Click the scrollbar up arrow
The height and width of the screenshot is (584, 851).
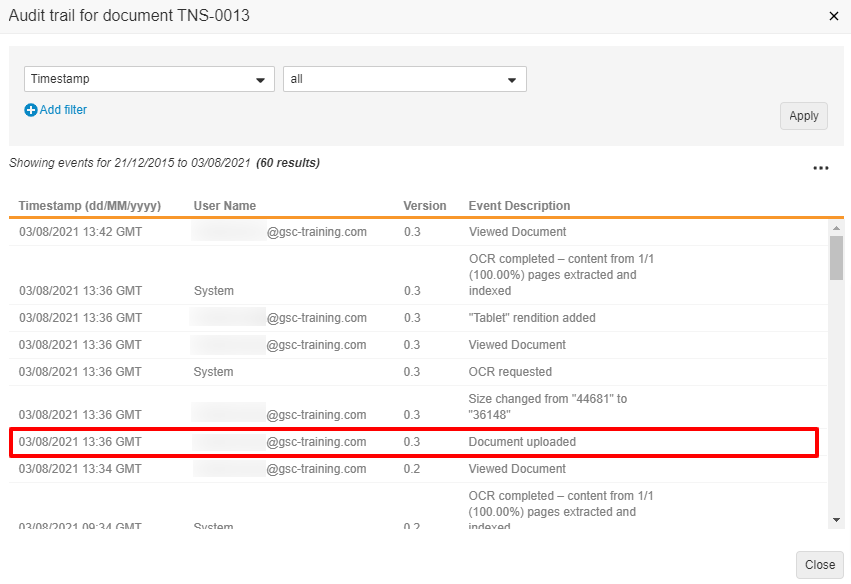836,228
